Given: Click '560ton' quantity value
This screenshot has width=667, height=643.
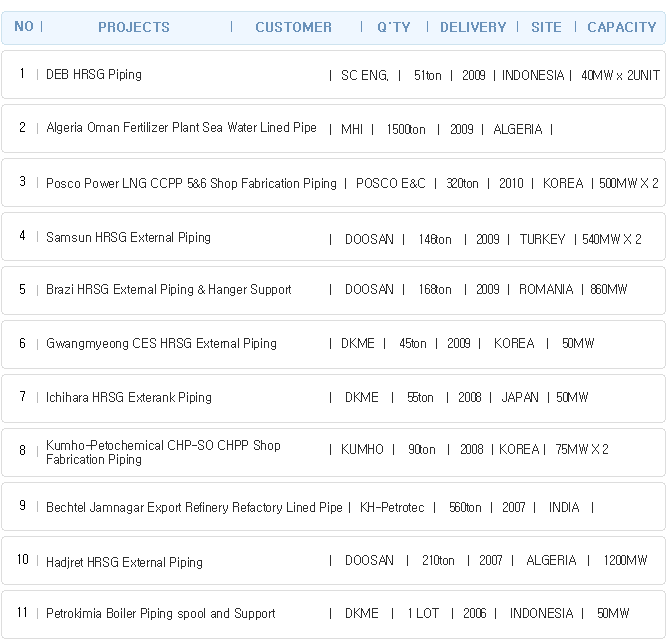Looking at the screenshot, I should click(x=465, y=507).
